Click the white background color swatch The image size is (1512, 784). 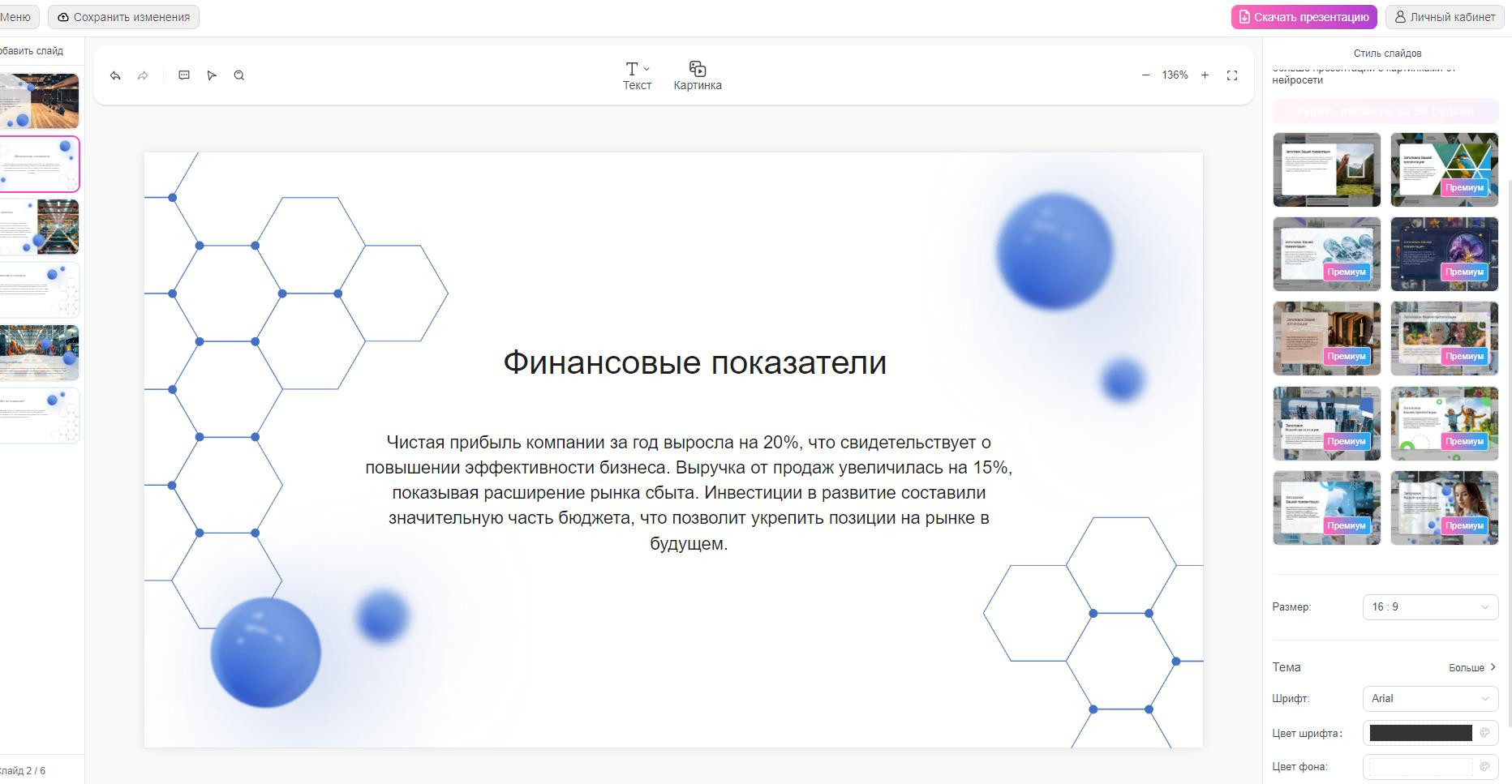pos(1420,766)
